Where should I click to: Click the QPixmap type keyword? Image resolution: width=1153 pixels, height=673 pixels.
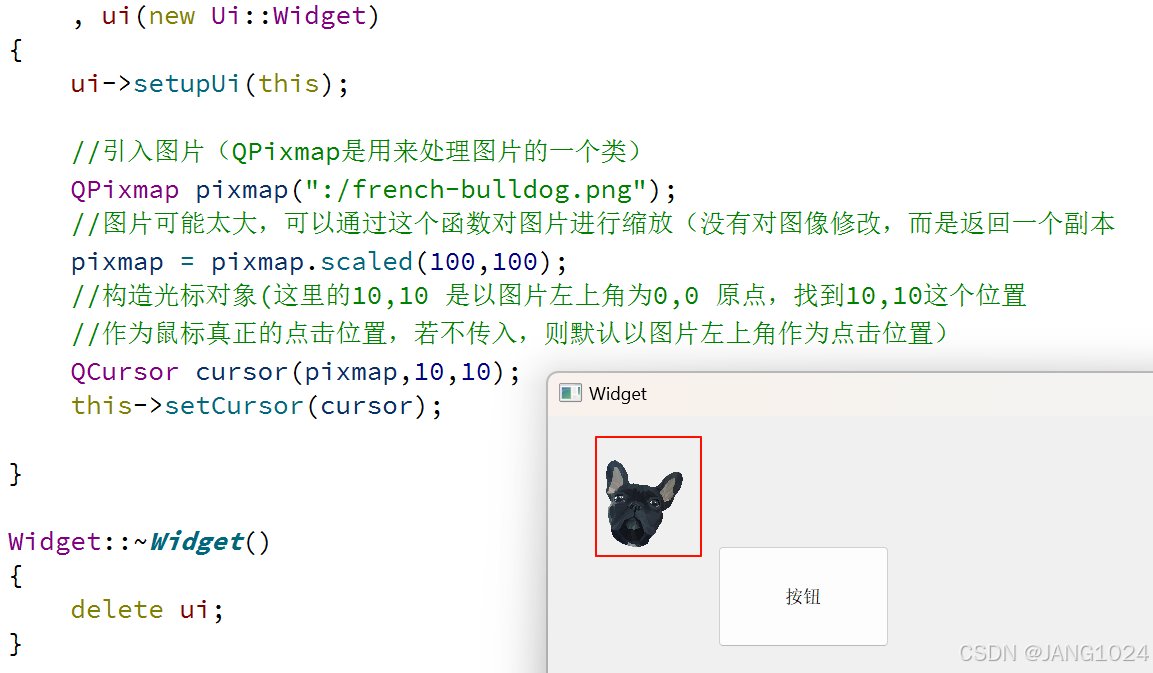click(125, 190)
